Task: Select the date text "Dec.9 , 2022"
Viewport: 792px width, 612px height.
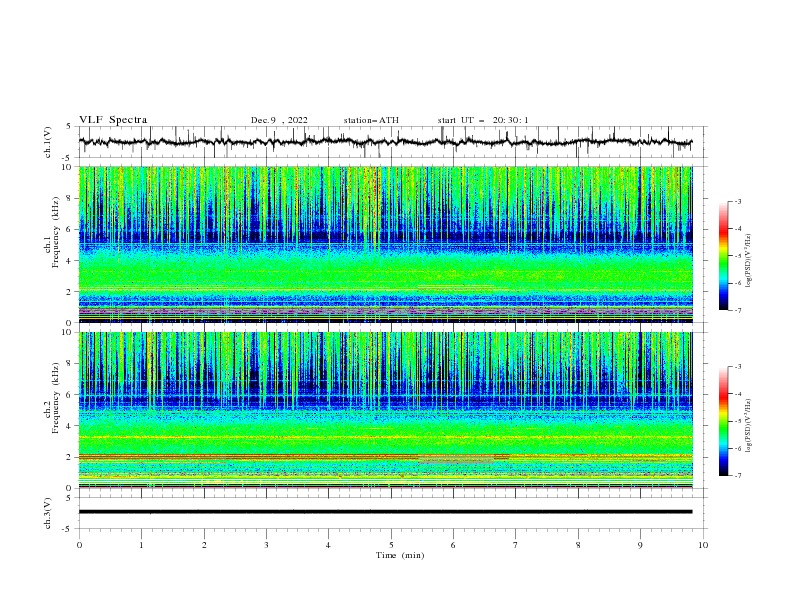Action: coord(279,120)
